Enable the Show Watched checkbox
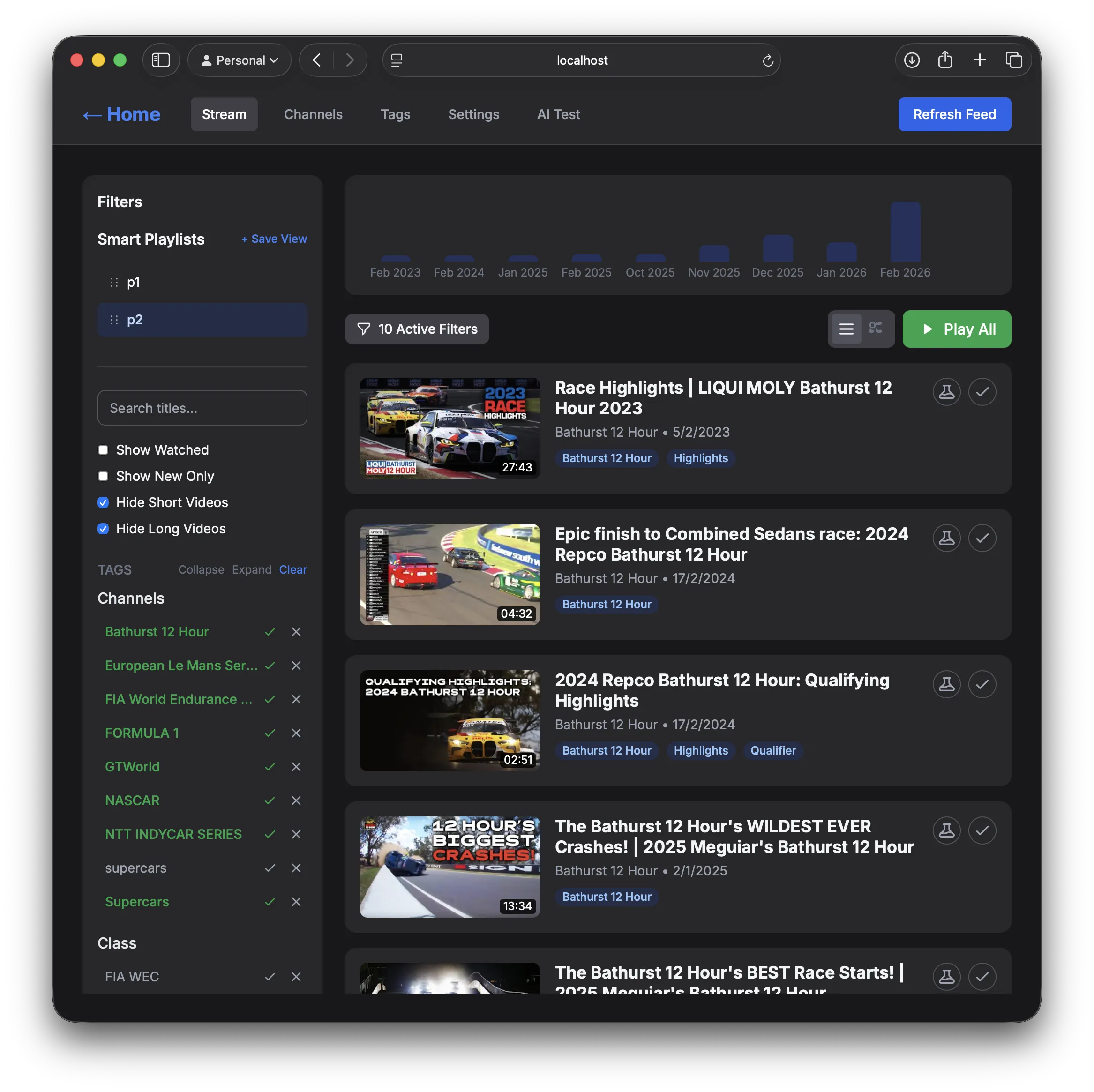The width and height of the screenshot is (1094, 1092). pyautogui.click(x=103, y=450)
